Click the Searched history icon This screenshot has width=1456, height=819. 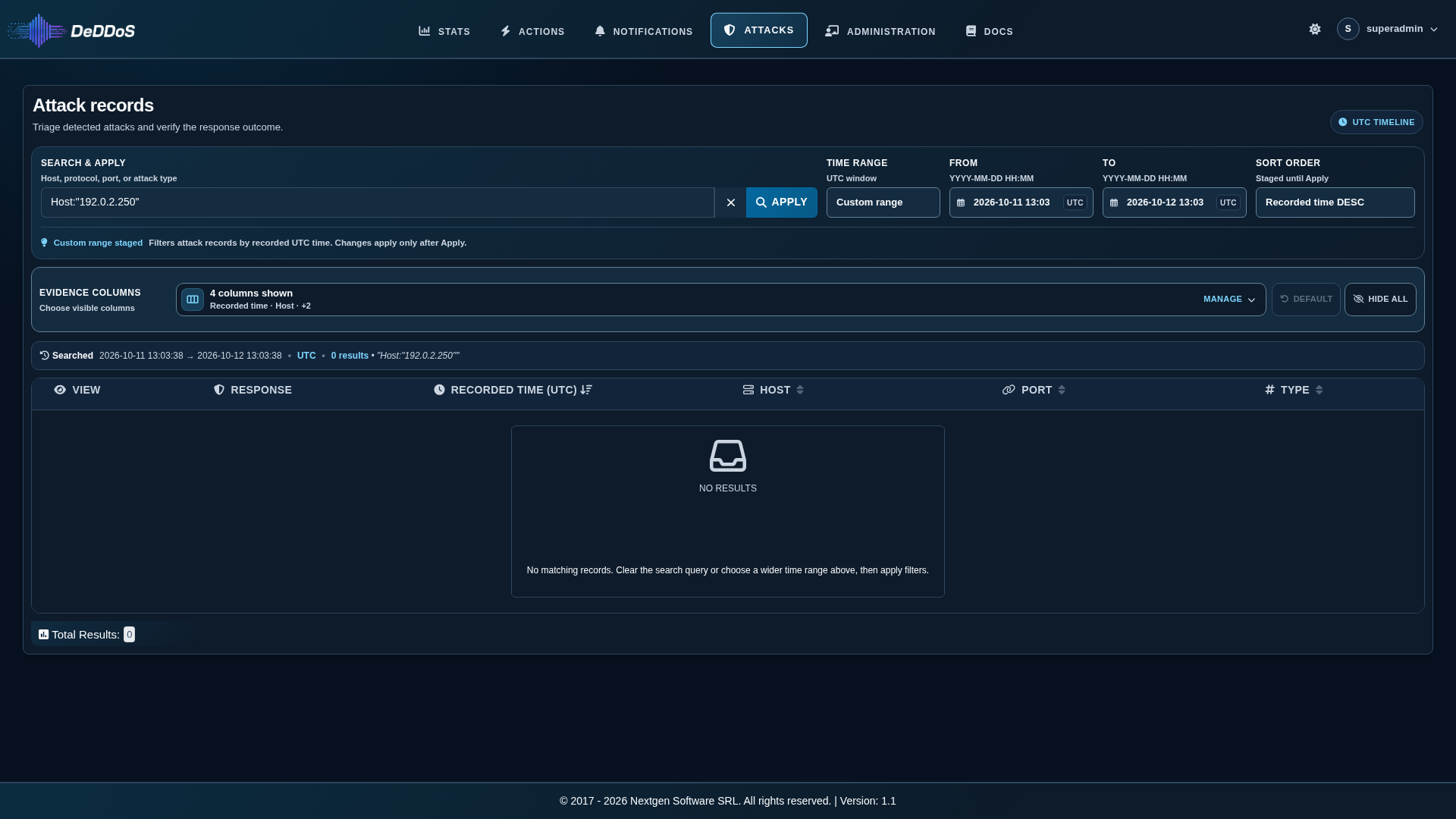pos(45,356)
